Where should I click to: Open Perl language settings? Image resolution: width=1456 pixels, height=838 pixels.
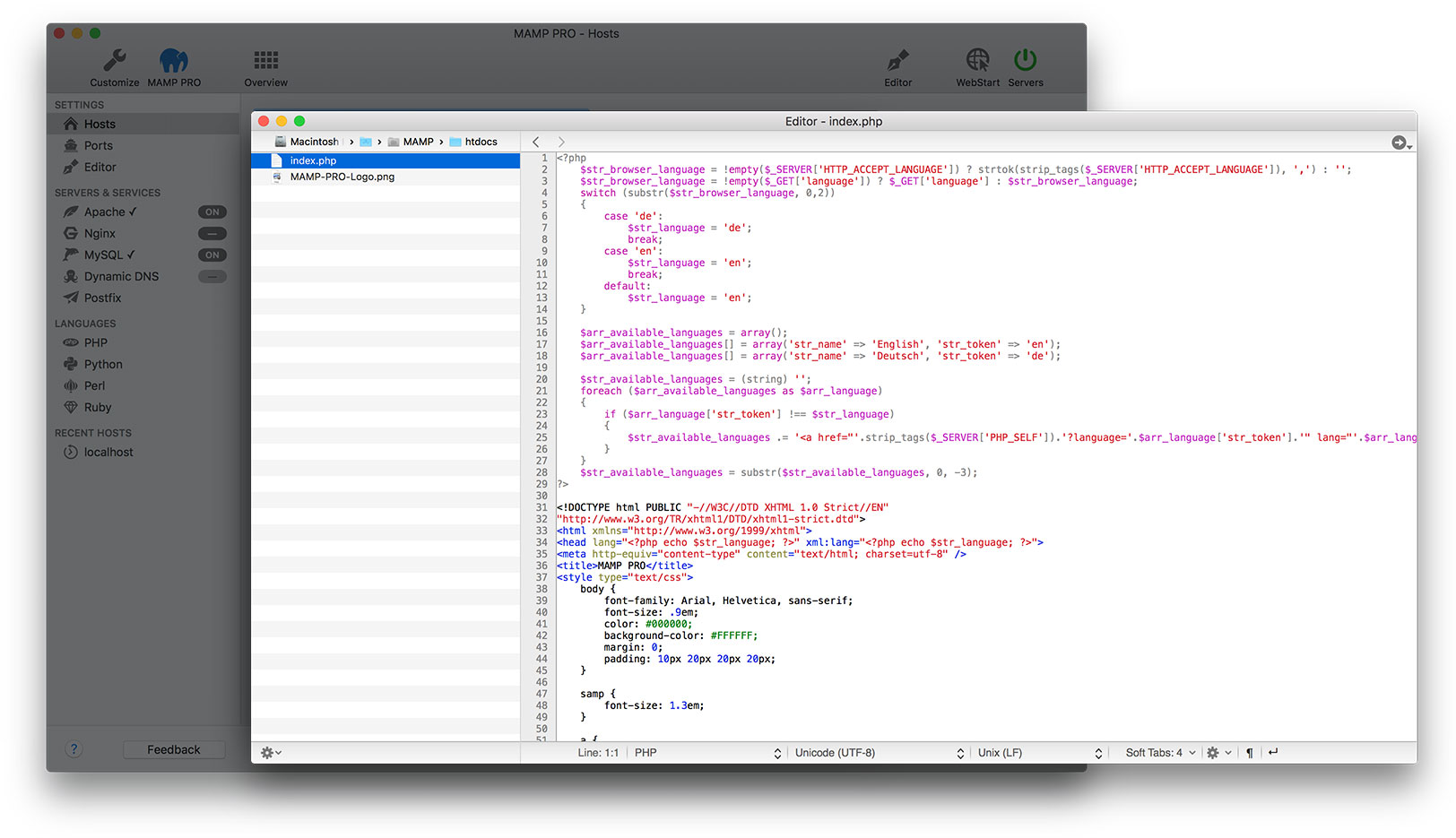tap(94, 385)
